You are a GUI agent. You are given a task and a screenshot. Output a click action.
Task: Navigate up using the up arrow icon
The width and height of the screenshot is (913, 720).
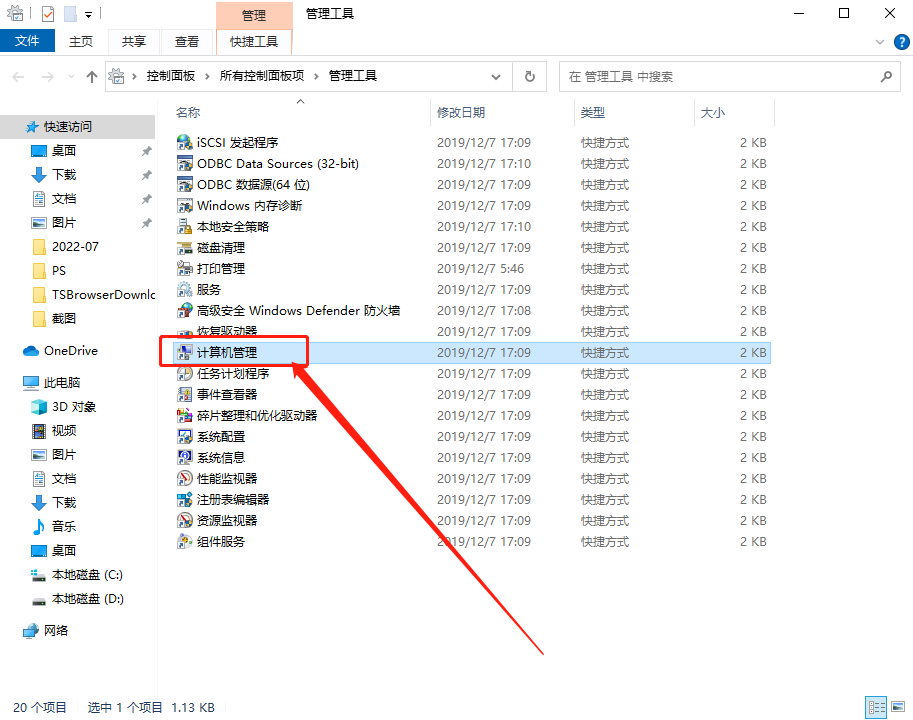(91, 76)
